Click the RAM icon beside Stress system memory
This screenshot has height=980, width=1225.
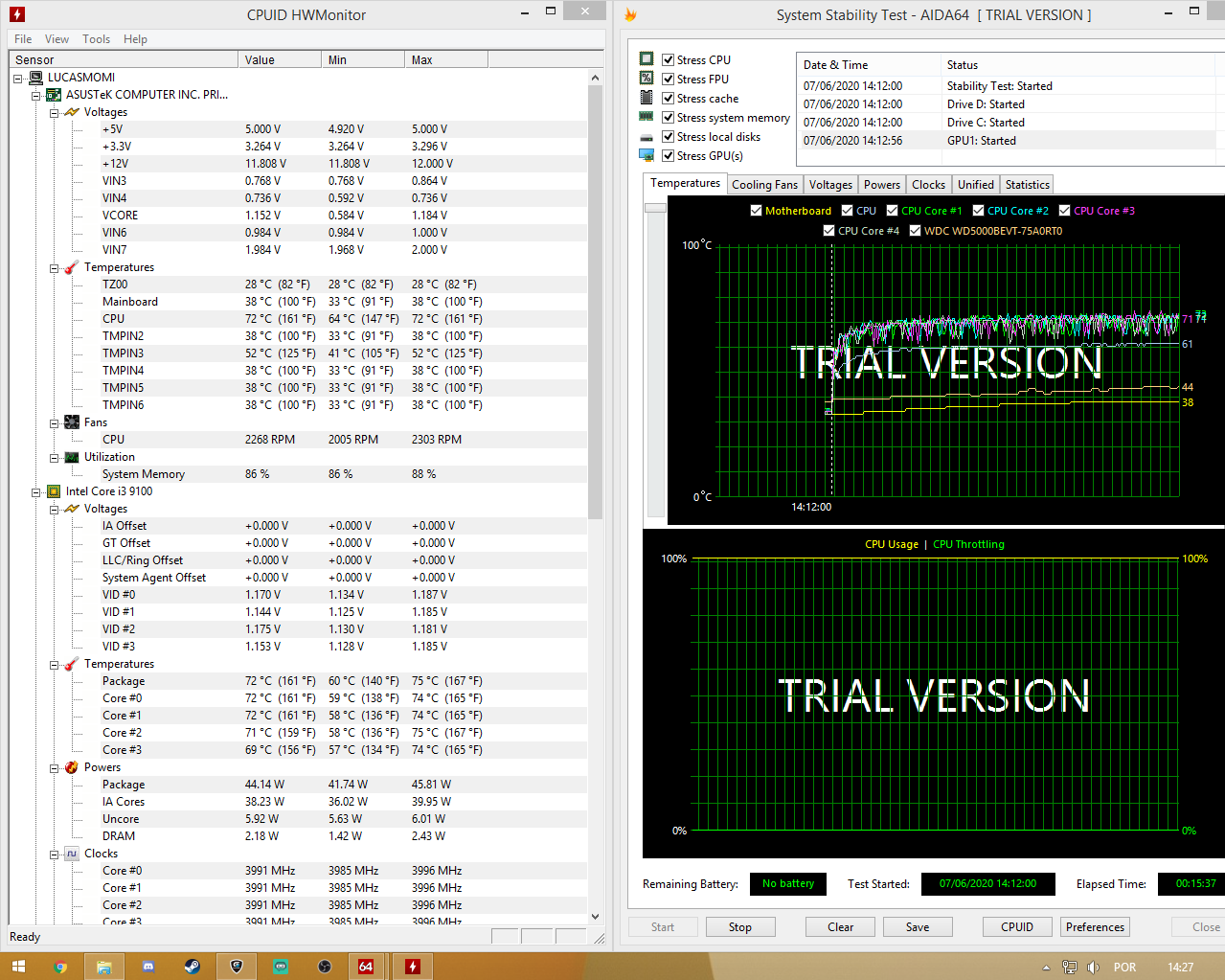pyautogui.click(x=647, y=117)
